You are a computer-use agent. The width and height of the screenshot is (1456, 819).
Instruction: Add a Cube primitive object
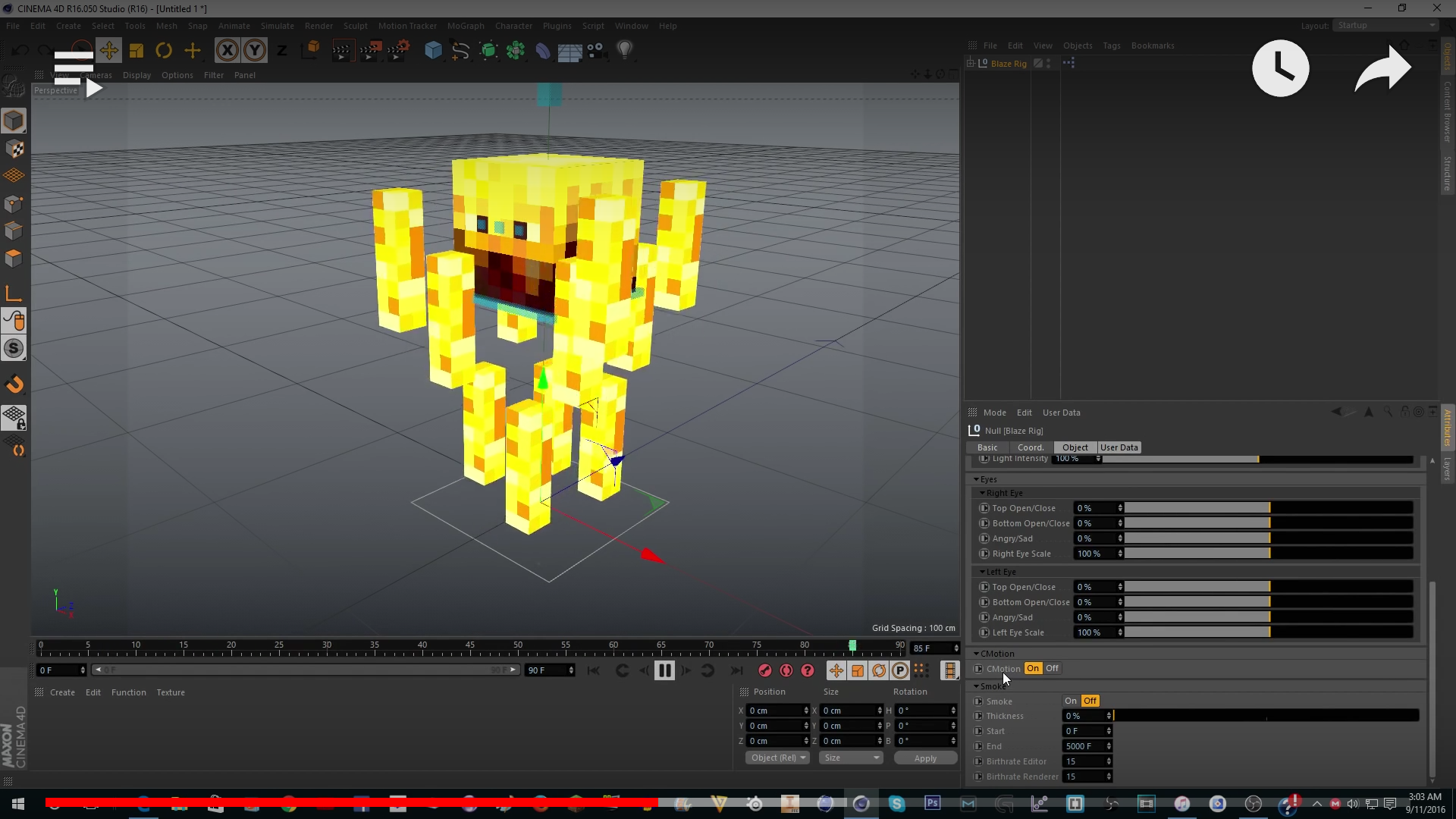click(433, 51)
